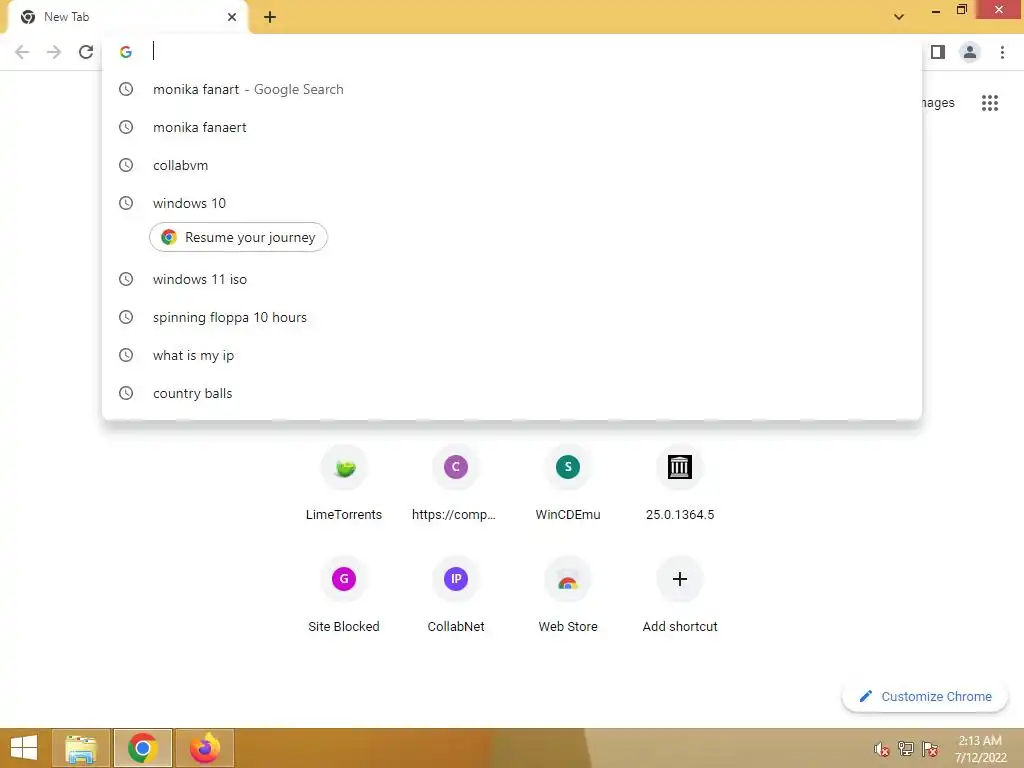This screenshot has height=768, width=1024.
Task: Choose suggestion 'what is my ip'
Action: click(511, 355)
